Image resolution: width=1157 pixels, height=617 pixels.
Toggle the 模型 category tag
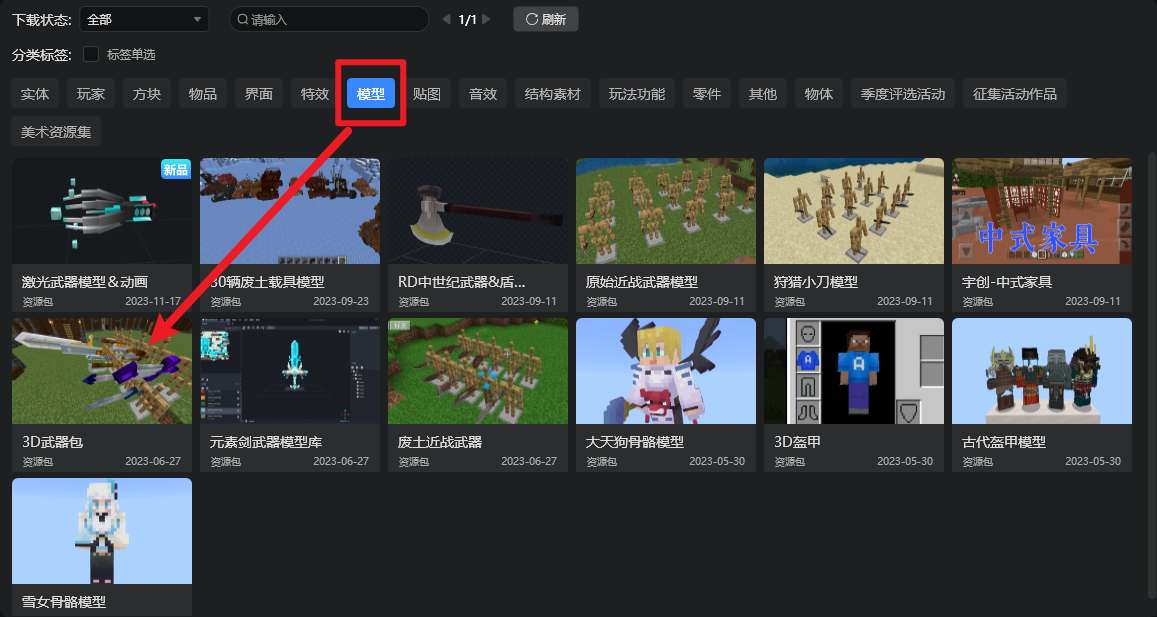coord(371,94)
